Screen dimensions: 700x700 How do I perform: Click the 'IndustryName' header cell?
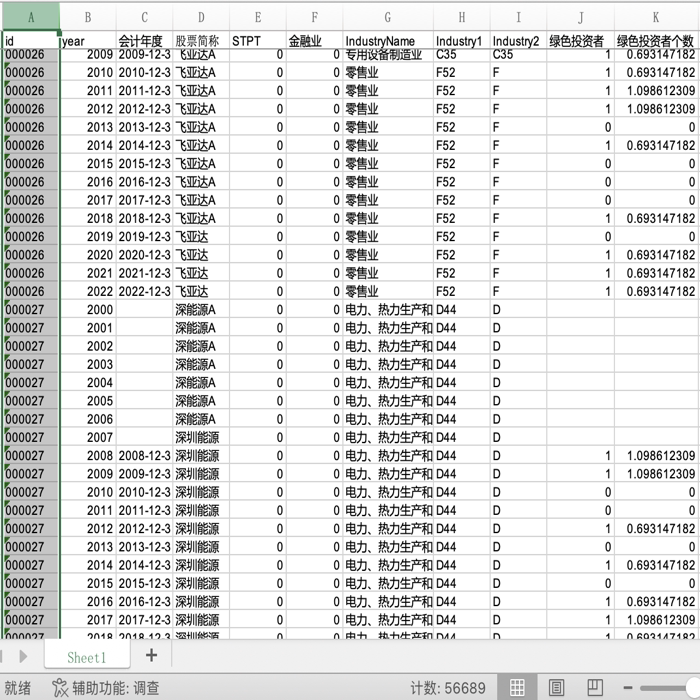388,41
